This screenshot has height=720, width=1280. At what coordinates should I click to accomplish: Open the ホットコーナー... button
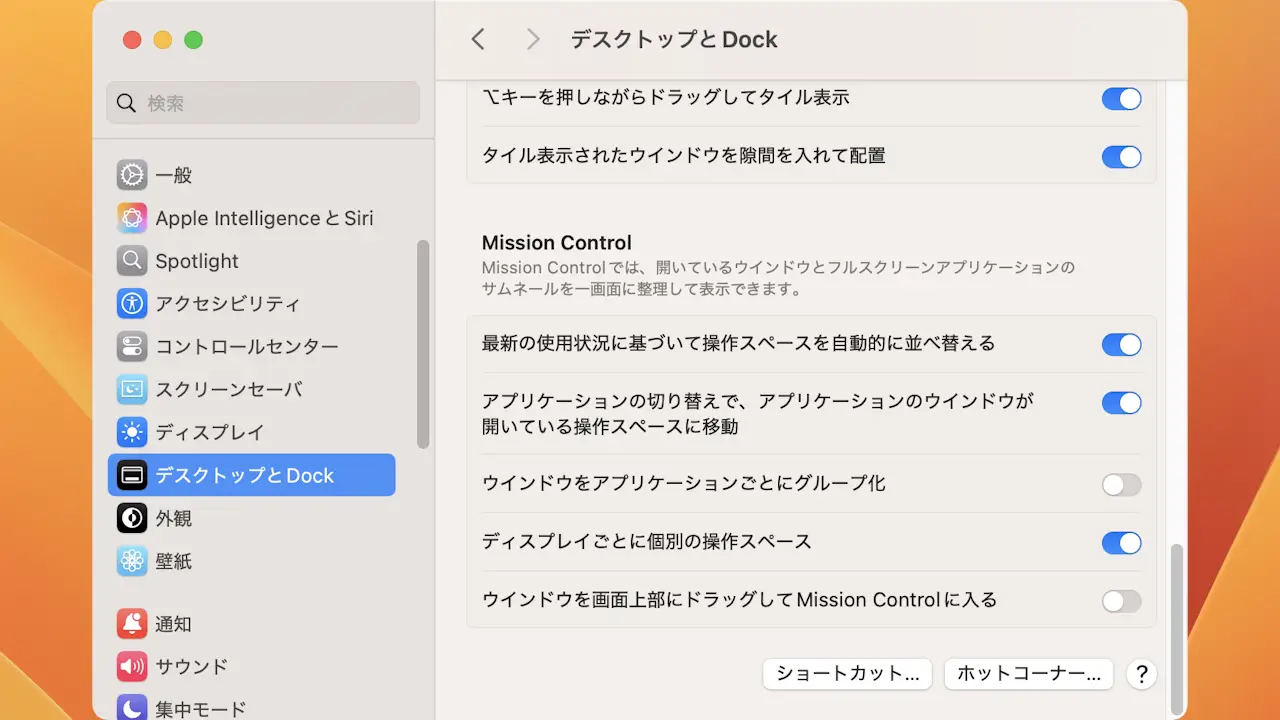[1028, 674]
